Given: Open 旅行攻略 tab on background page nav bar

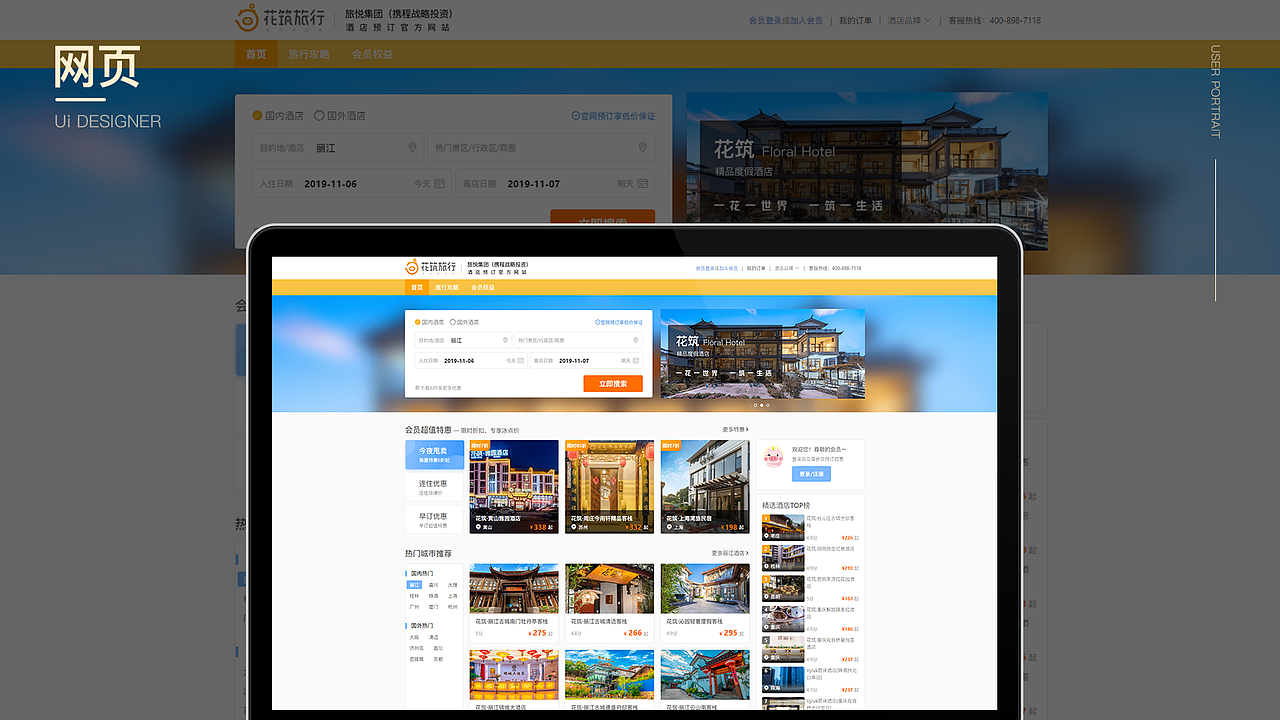Looking at the screenshot, I should pos(309,54).
